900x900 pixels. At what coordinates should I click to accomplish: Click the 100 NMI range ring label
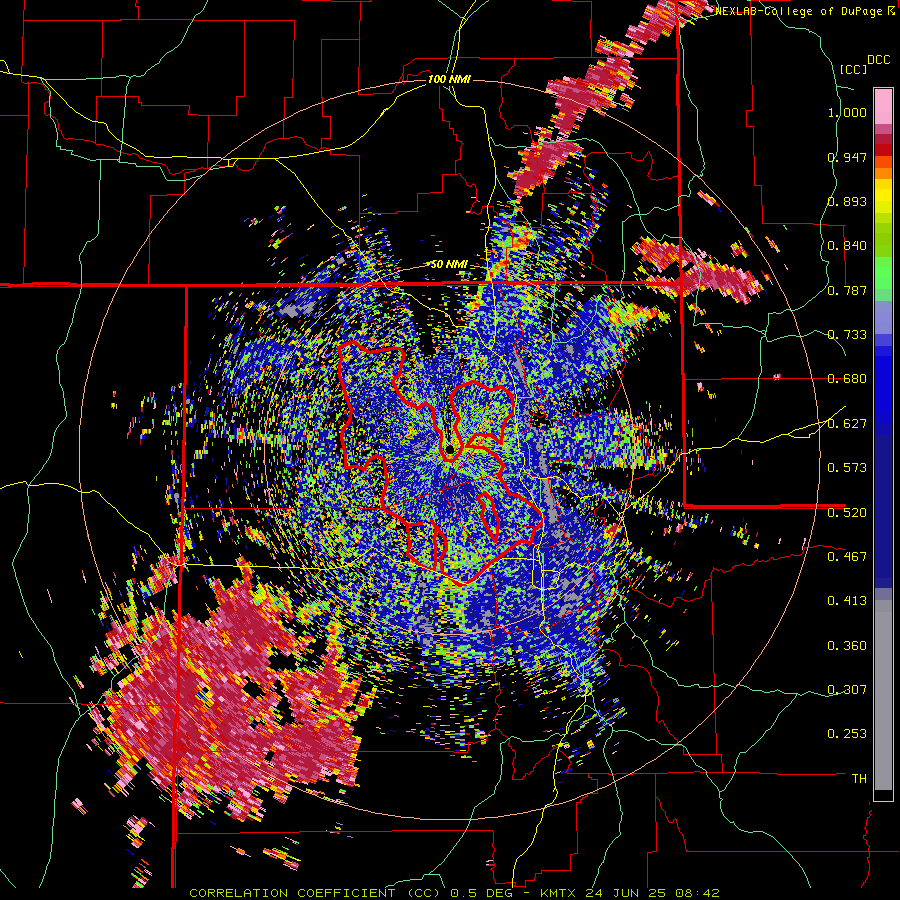(449, 79)
